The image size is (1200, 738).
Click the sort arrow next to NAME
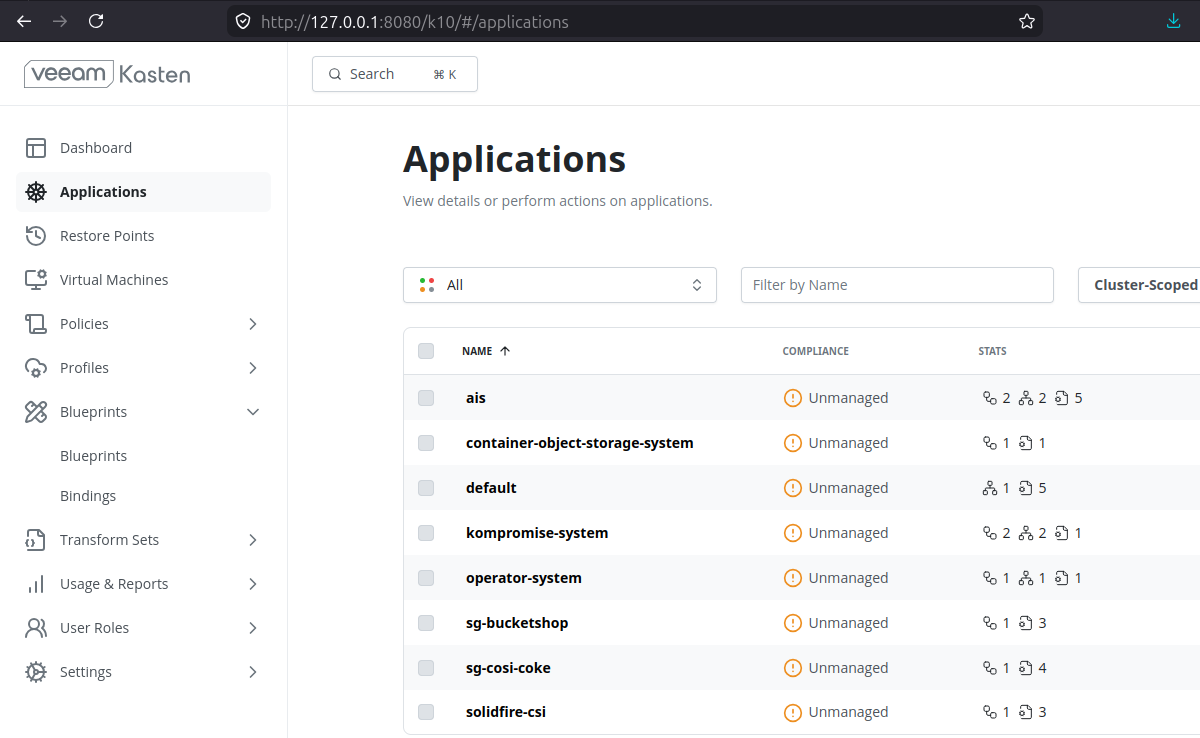[505, 351]
